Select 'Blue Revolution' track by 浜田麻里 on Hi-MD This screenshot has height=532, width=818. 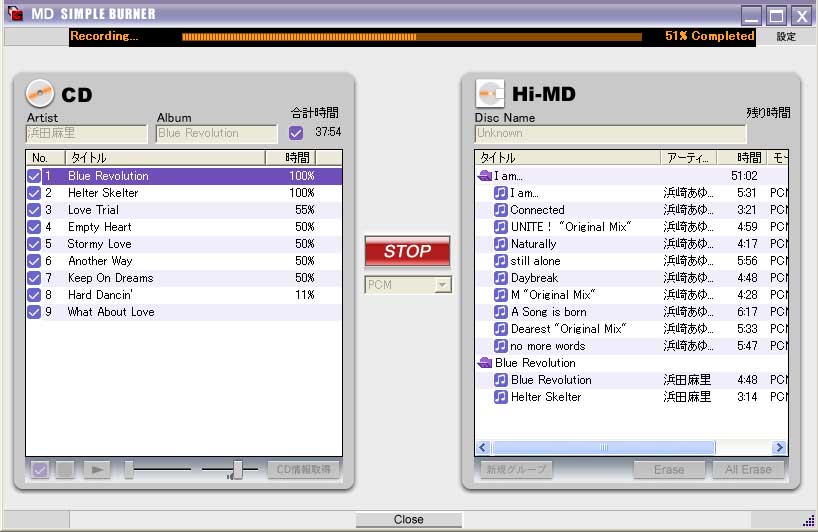(551, 380)
